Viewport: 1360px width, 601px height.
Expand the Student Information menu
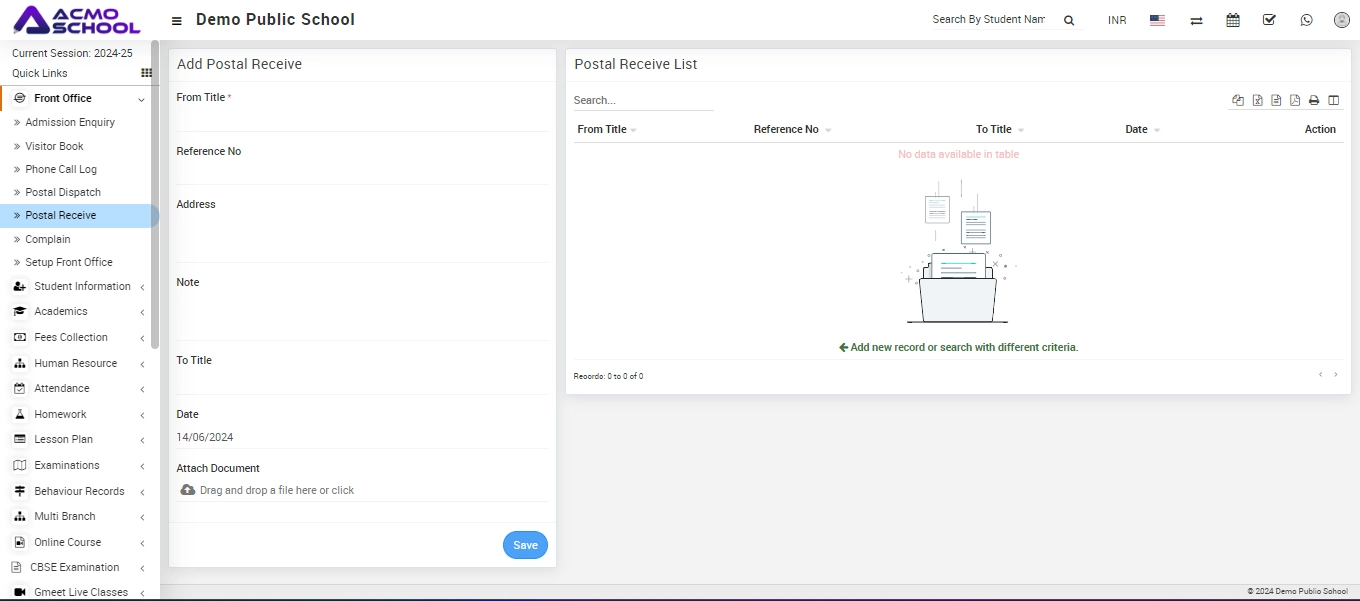pos(82,286)
